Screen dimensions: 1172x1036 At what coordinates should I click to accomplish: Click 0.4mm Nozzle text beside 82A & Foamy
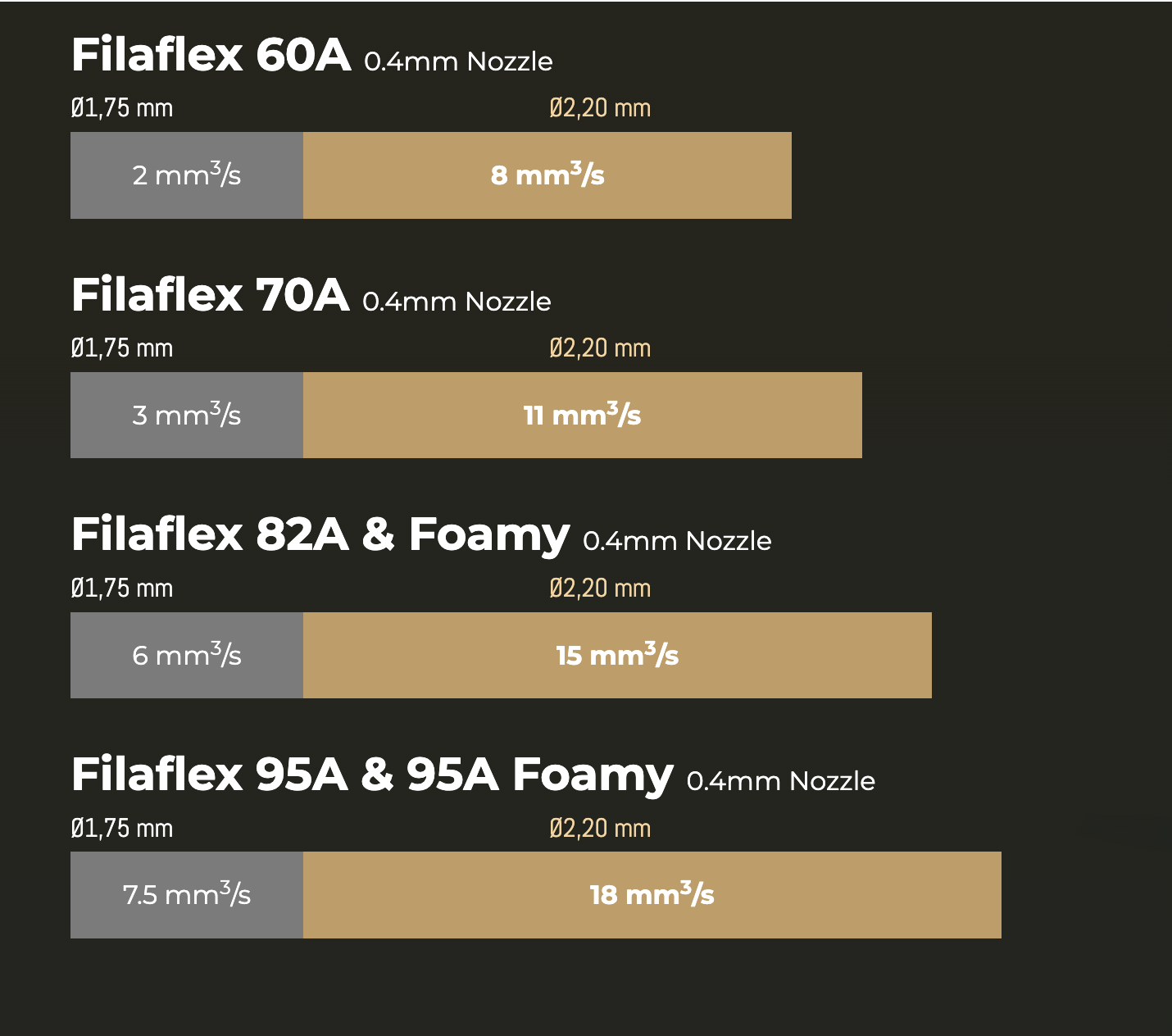click(x=677, y=541)
